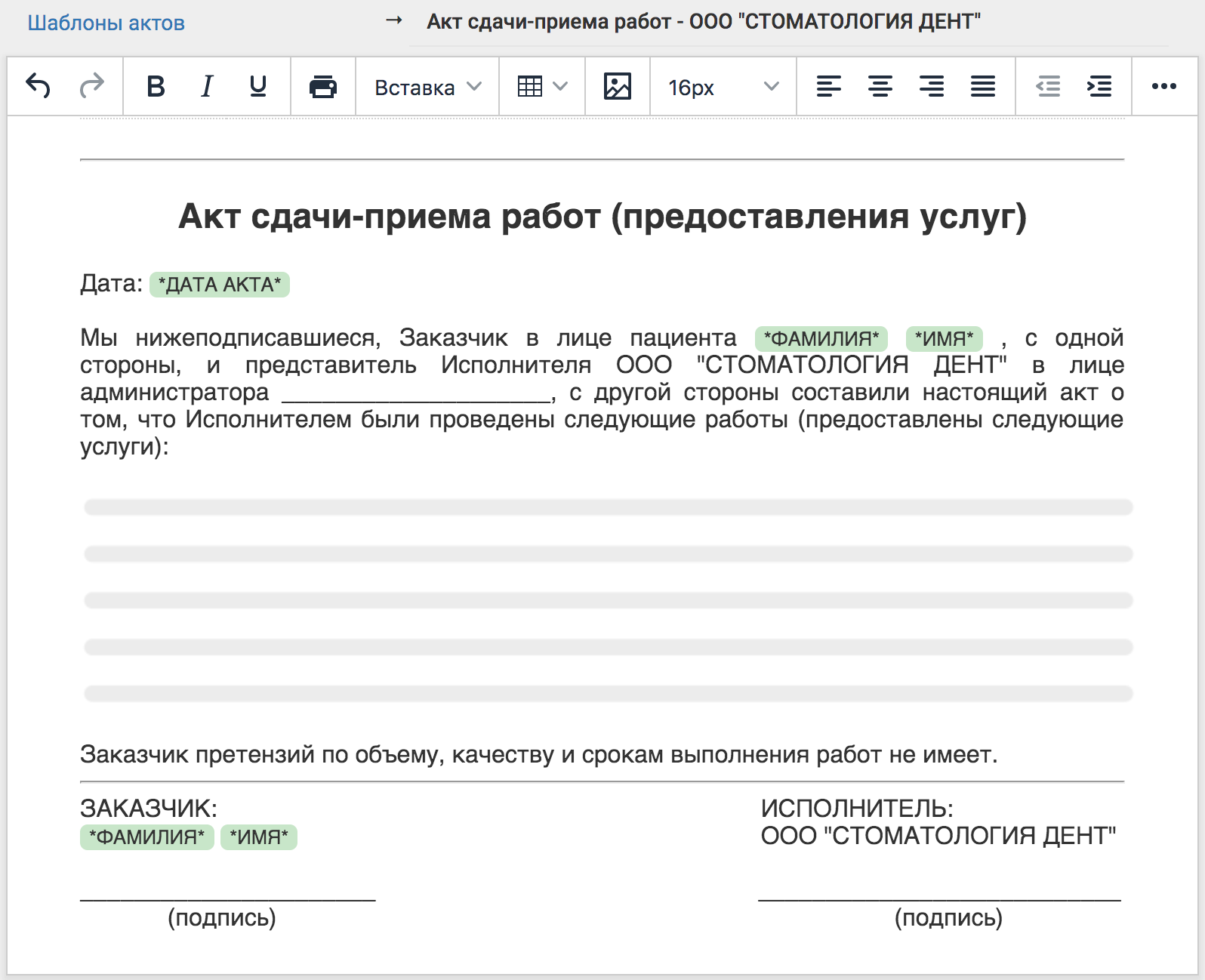Viewport: 1205px width, 980px height.
Task: Click the 'ЗАКАЗЧИК:' label
Action: 149,809
